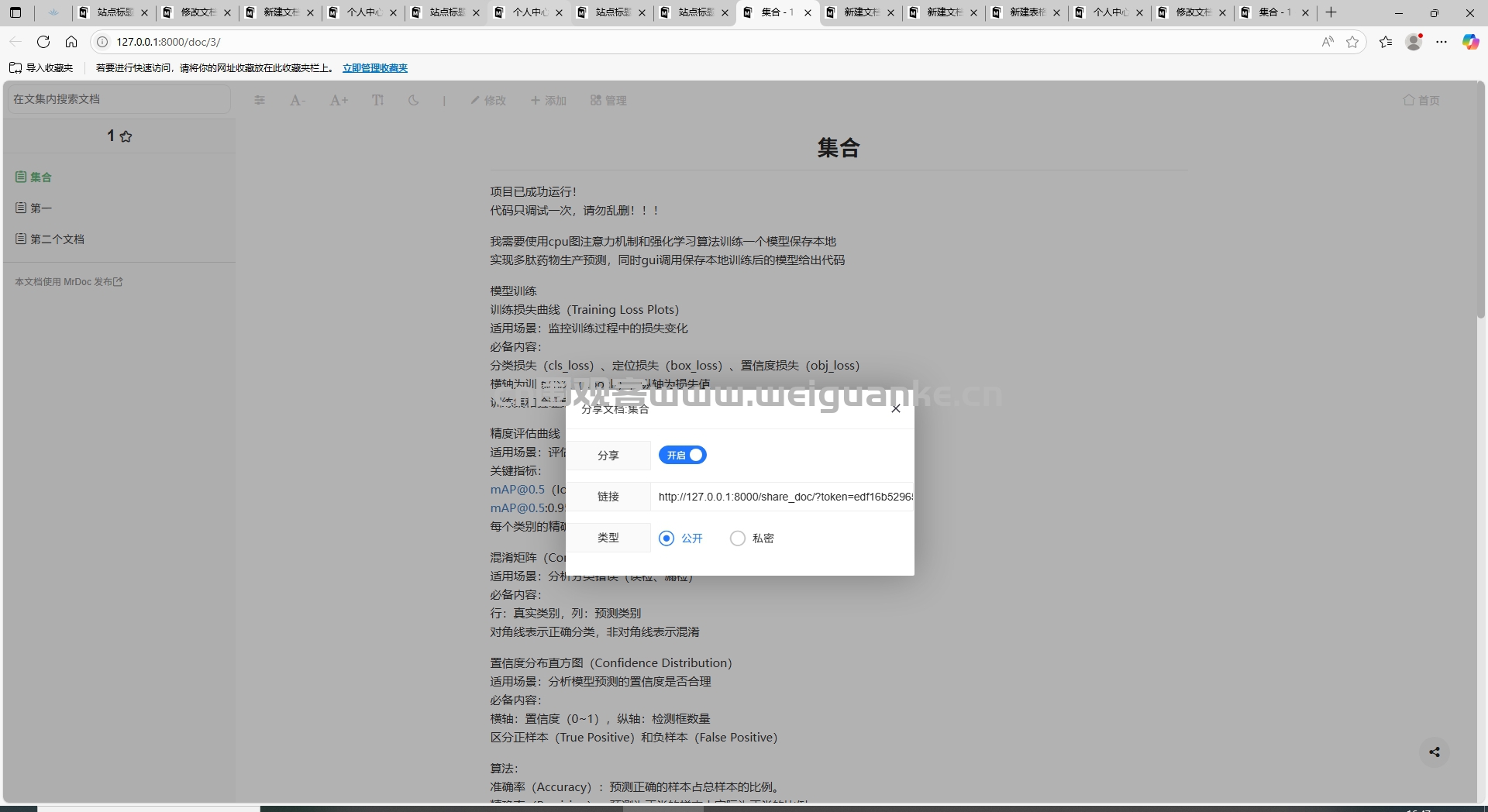Viewport: 1488px width, 812px height.
Task: Open Settings and more menu
Action: point(1441,42)
